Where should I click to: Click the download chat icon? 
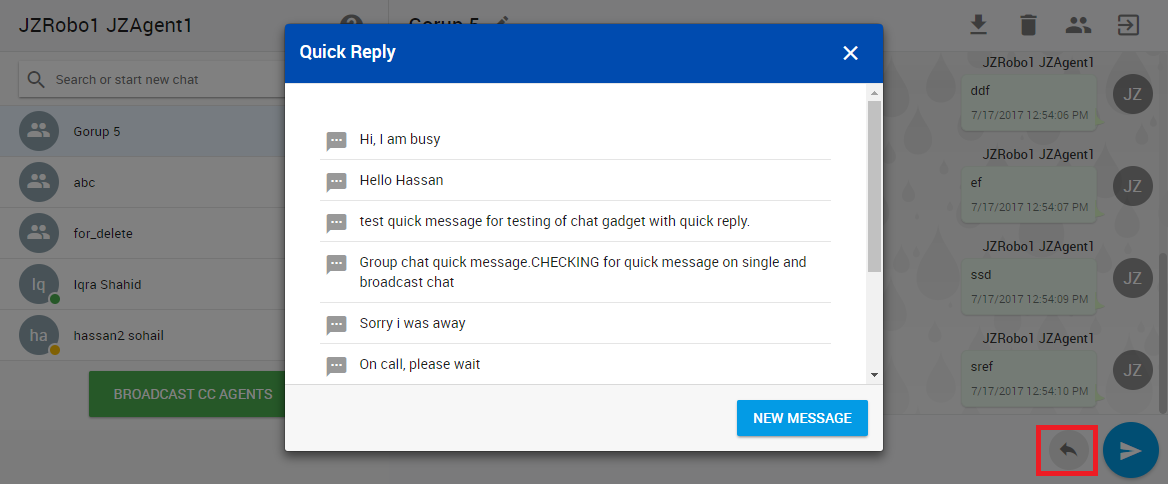point(979,25)
